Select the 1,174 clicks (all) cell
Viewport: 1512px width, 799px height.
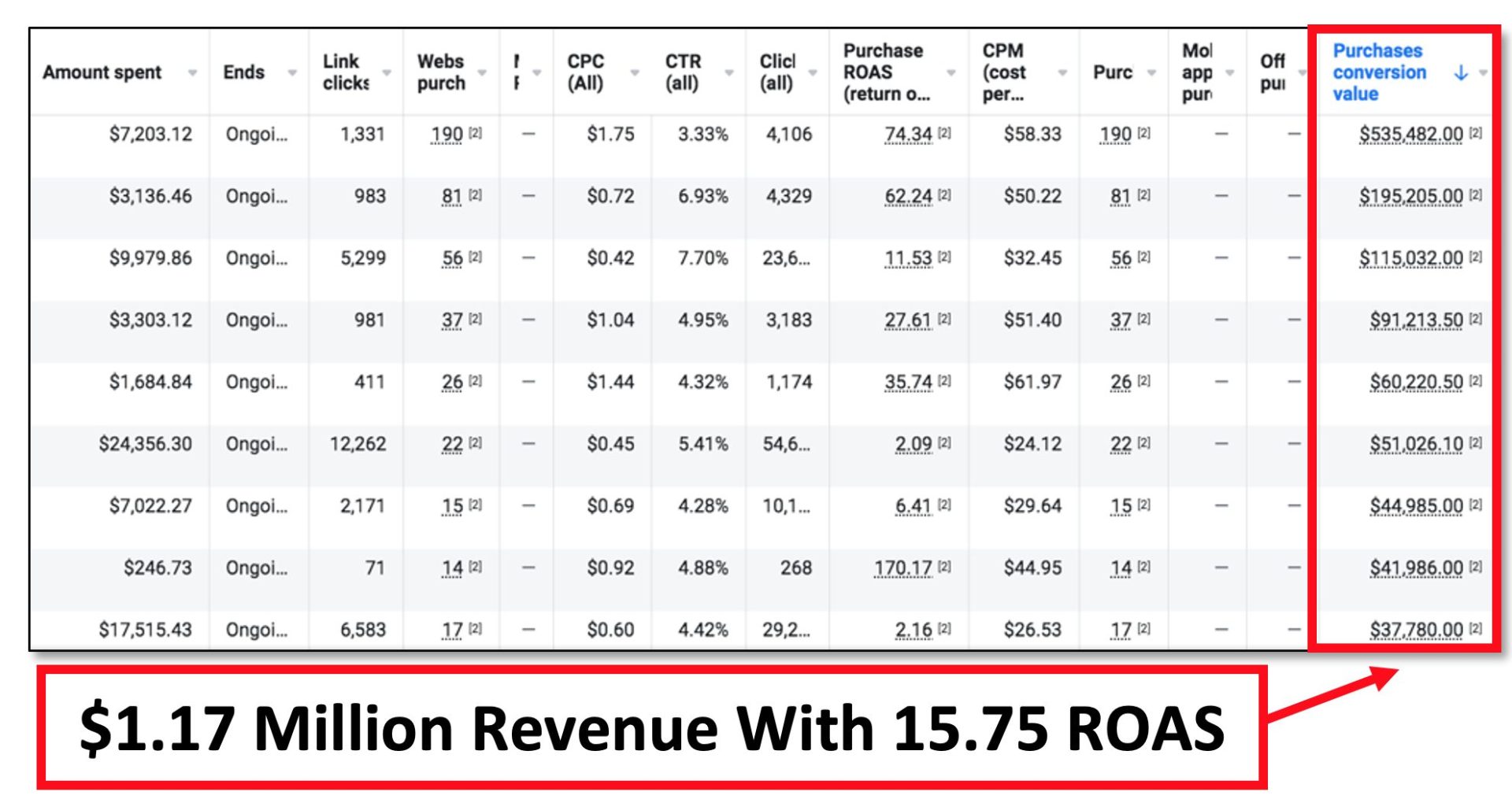tap(789, 382)
